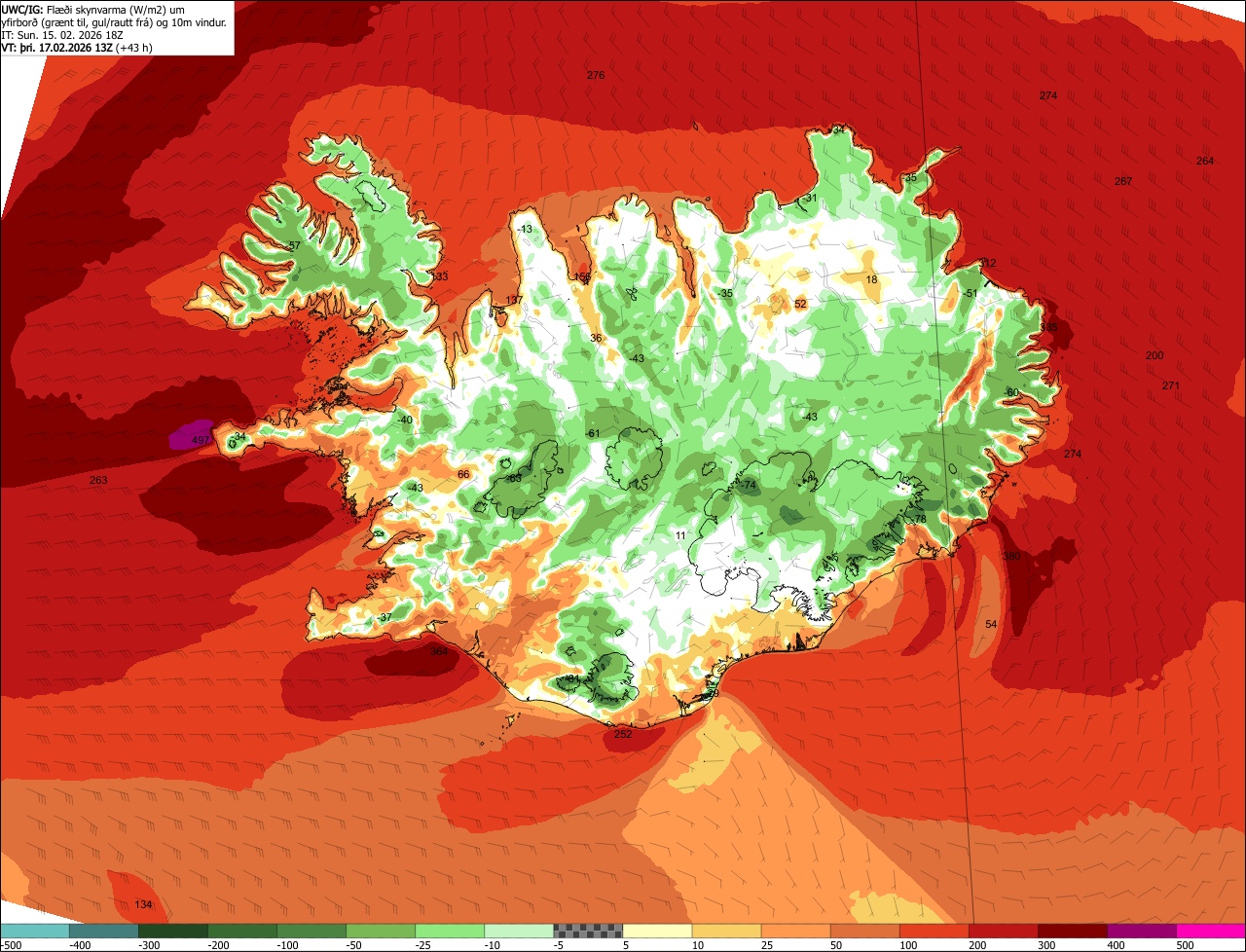Click the 497 value on the purple patch
Screen dimensions: 1246x952
click(x=201, y=441)
